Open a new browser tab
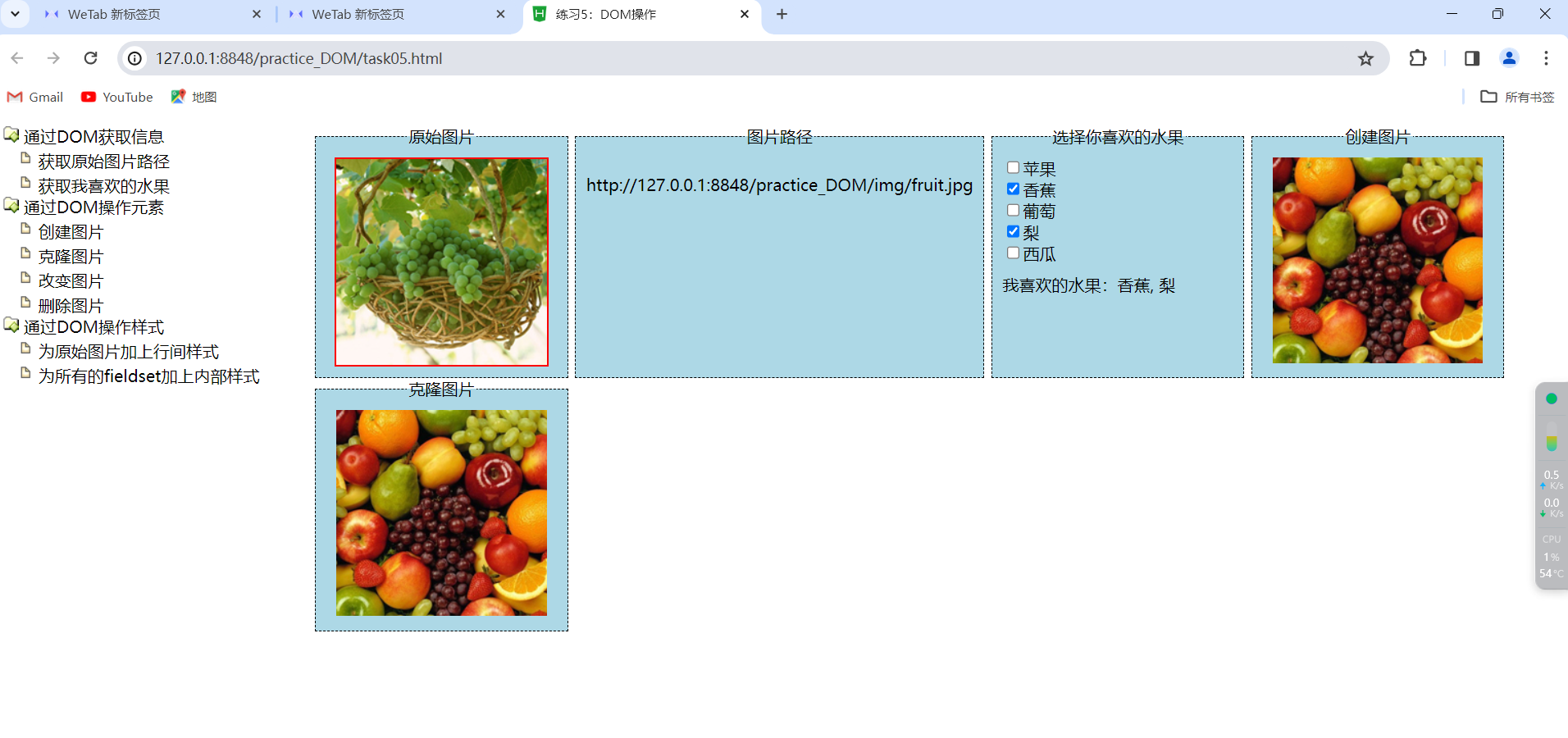The height and width of the screenshot is (738, 1568). (x=782, y=14)
